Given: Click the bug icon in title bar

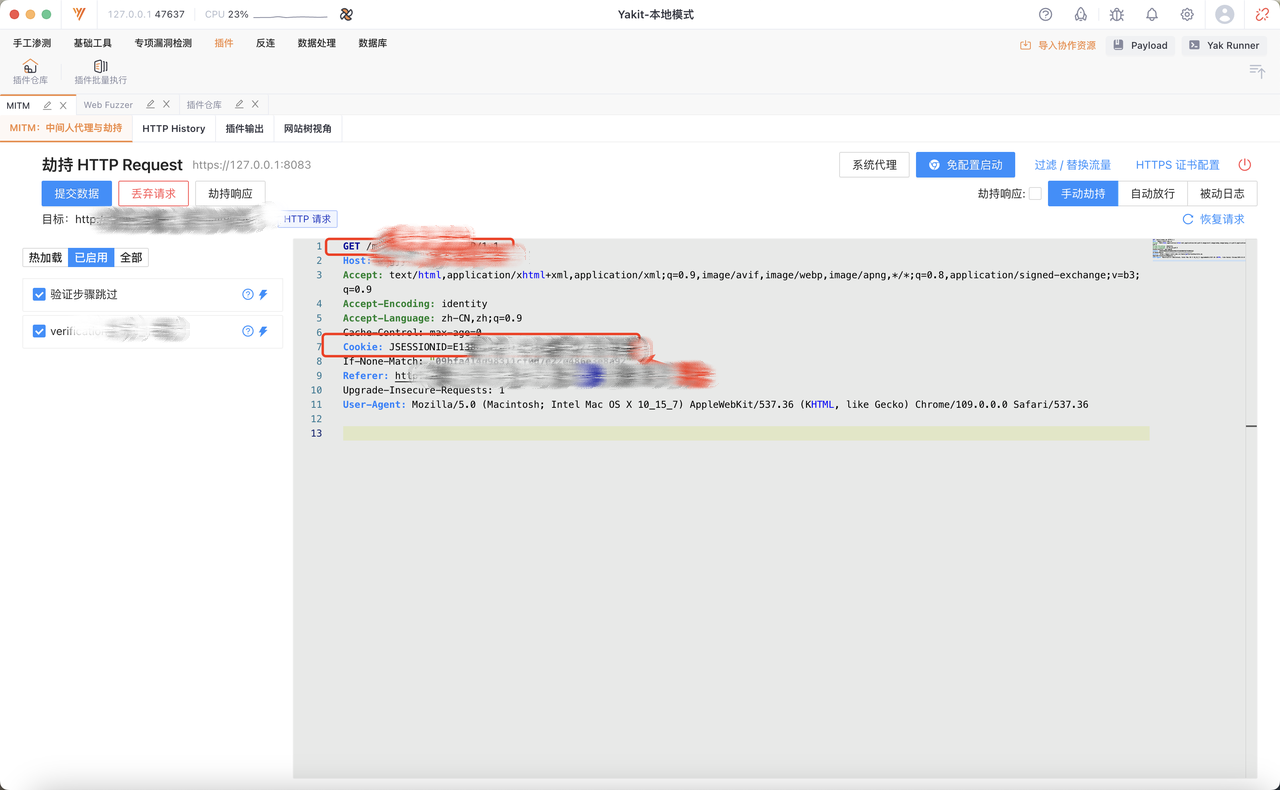Looking at the screenshot, I should click(1116, 15).
